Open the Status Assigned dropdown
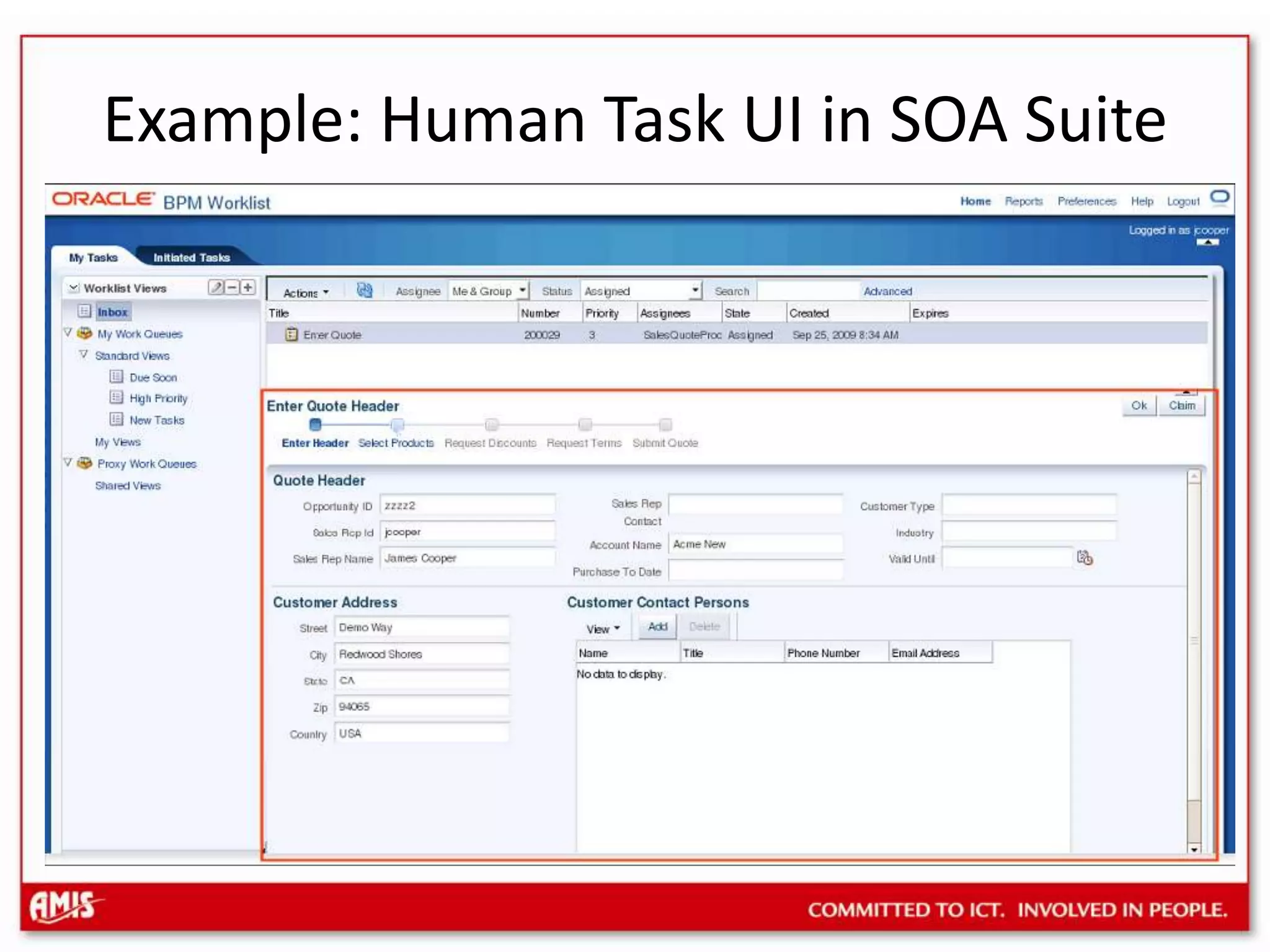 [x=696, y=290]
